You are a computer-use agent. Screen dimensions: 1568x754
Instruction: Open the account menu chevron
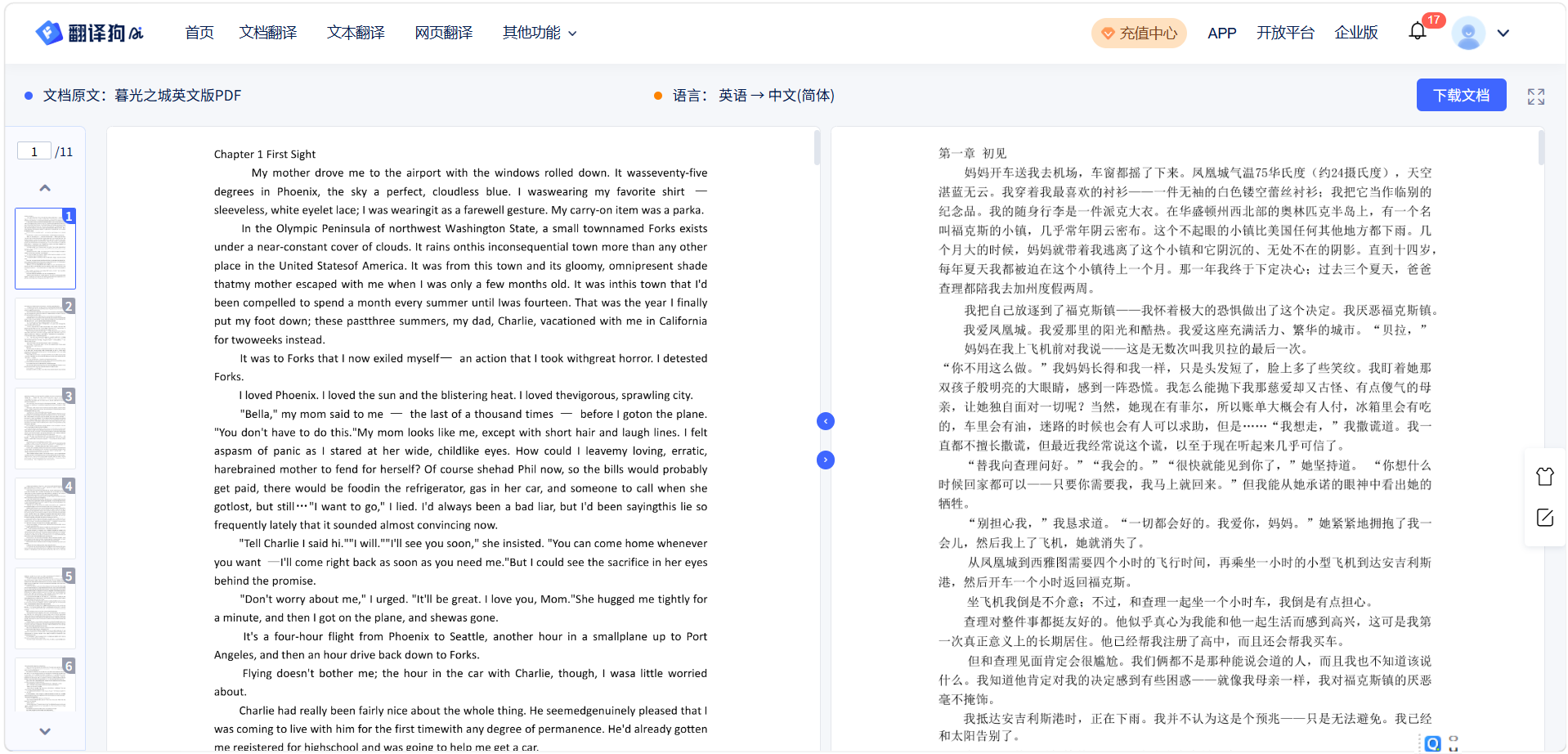click(1503, 34)
